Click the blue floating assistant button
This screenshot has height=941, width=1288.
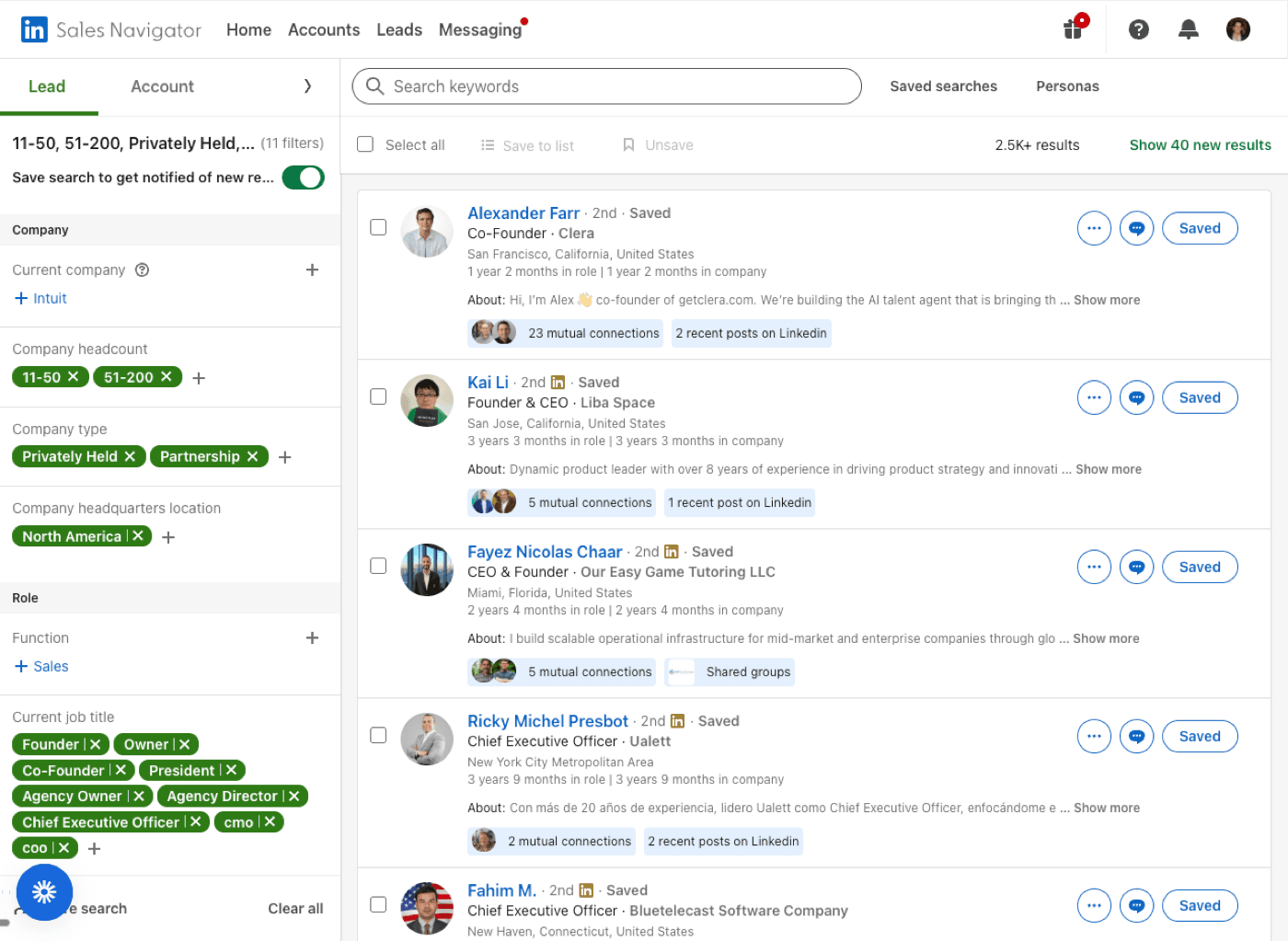pos(44,891)
